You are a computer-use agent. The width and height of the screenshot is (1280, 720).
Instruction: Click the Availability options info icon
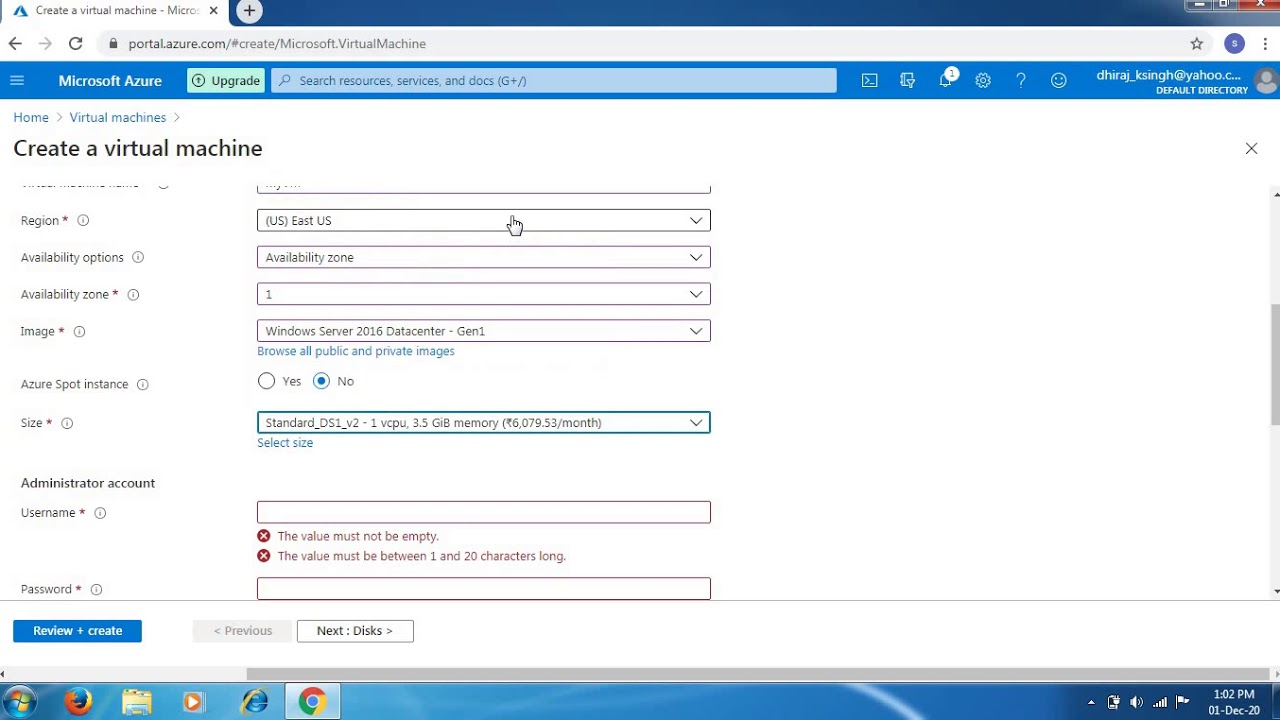[x=138, y=258]
